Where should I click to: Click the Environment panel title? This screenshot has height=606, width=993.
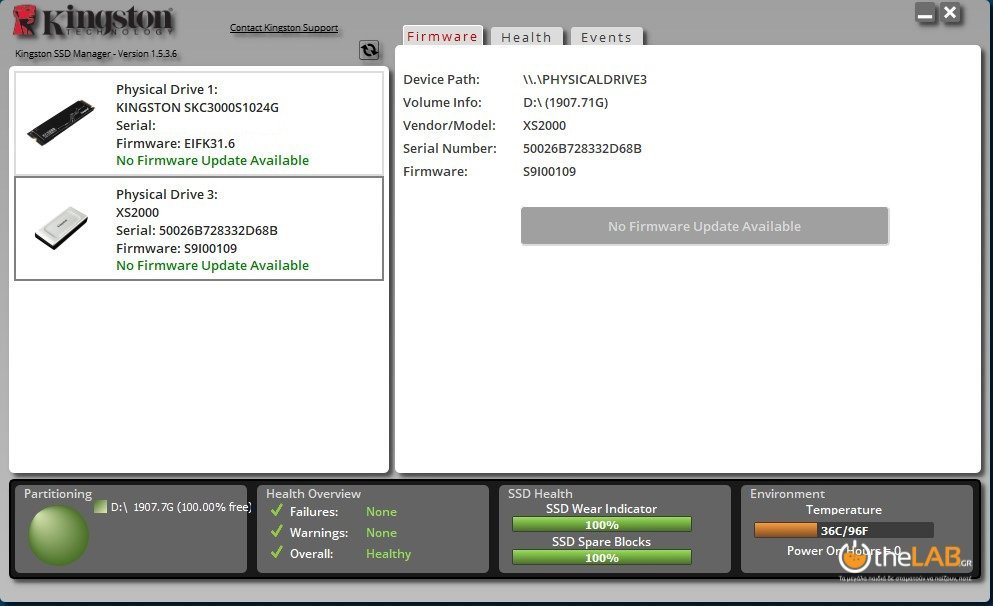coord(787,493)
